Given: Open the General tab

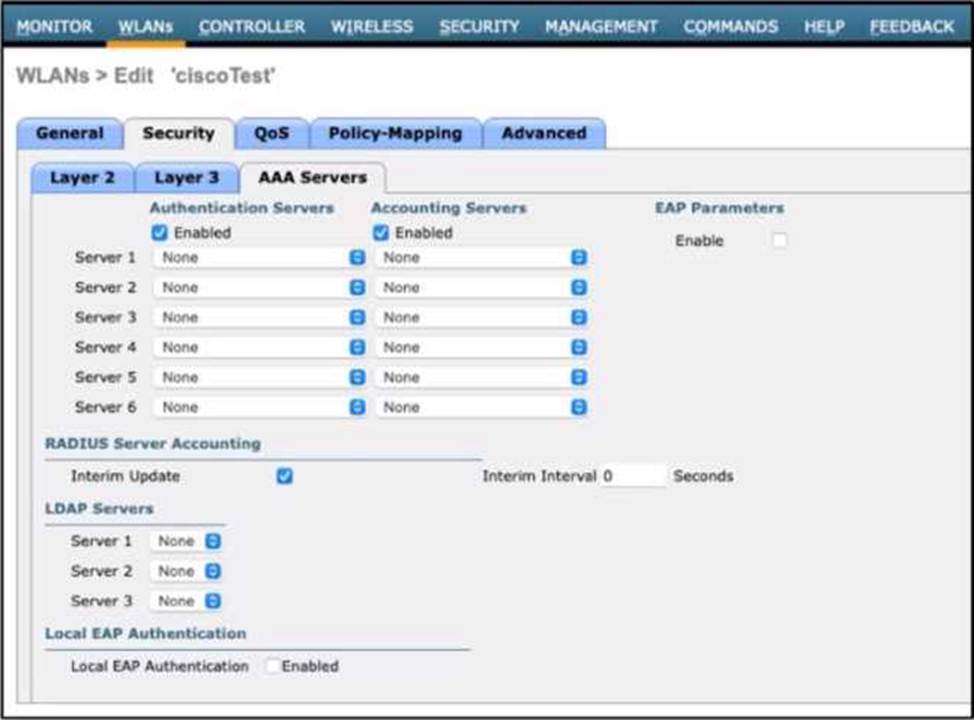Looking at the screenshot, I should 69,133.
